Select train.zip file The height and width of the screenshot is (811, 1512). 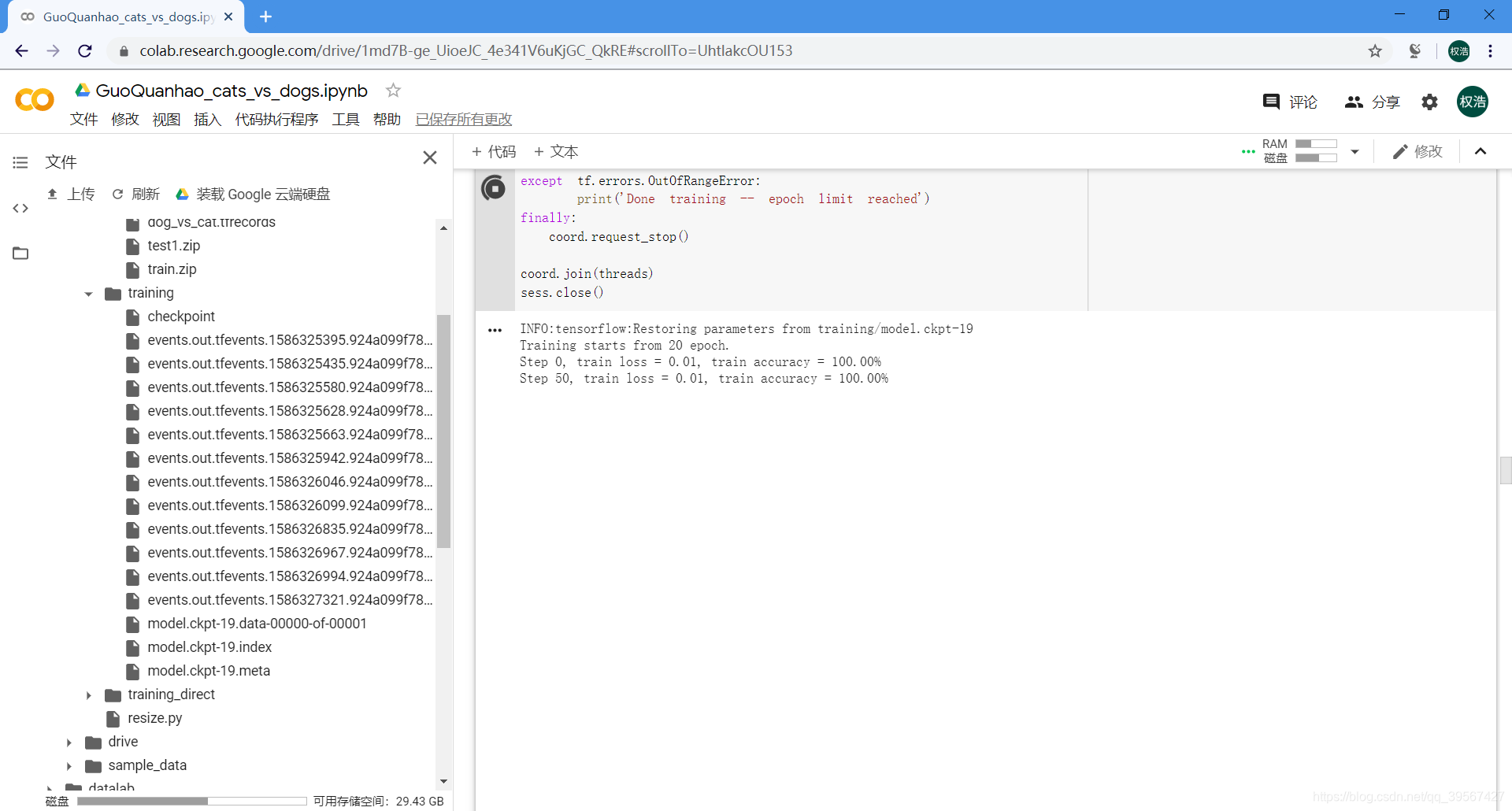pyautogui.click(x=172, y=269)
